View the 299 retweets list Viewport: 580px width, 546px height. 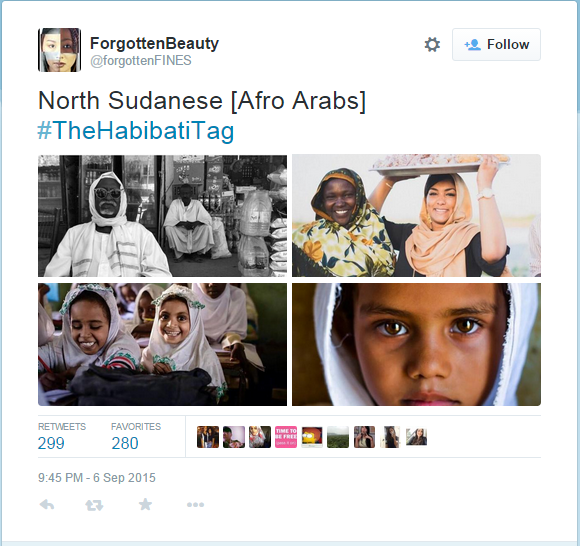pos(61,437)
